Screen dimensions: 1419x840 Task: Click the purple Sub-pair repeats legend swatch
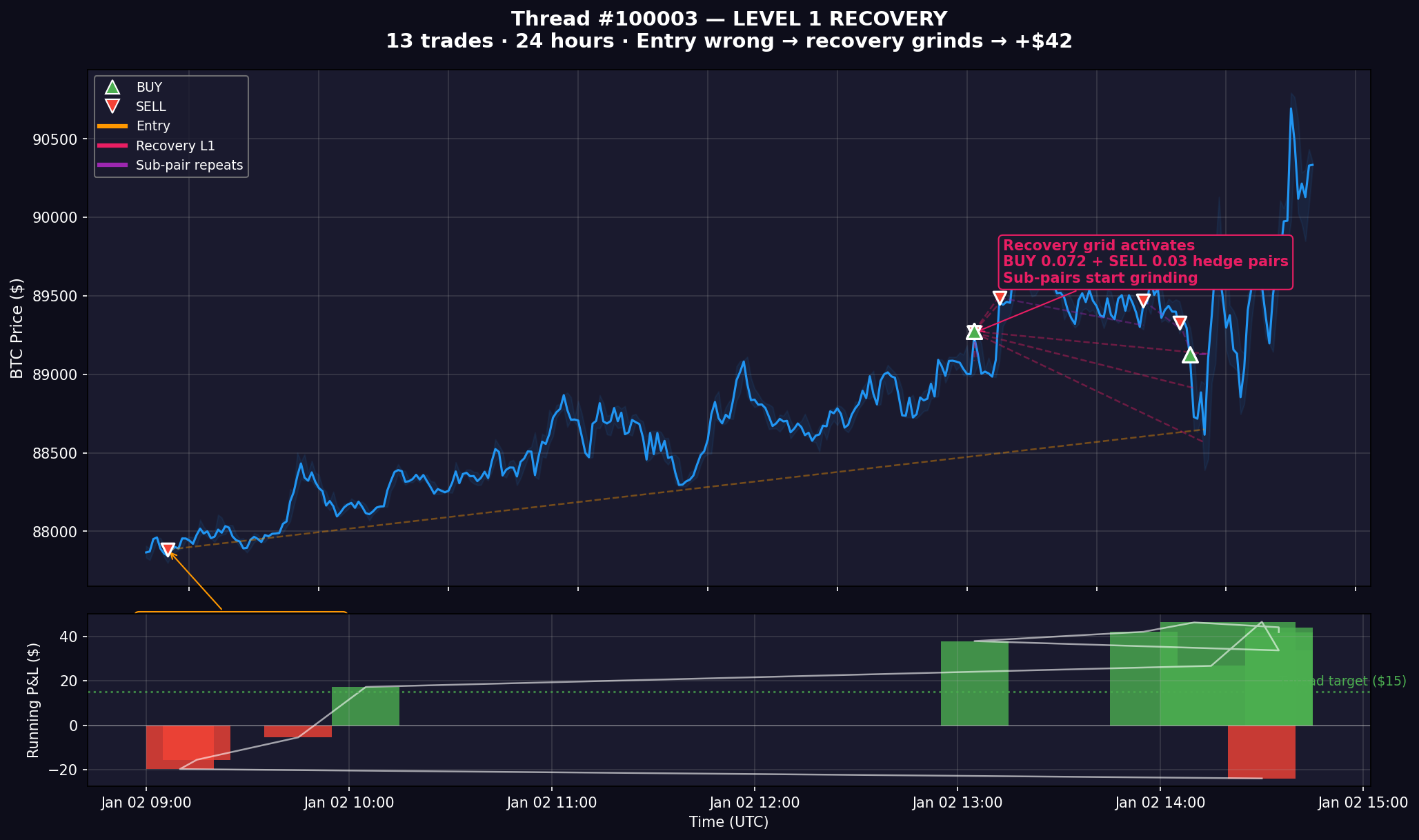(x=112, y=166)
